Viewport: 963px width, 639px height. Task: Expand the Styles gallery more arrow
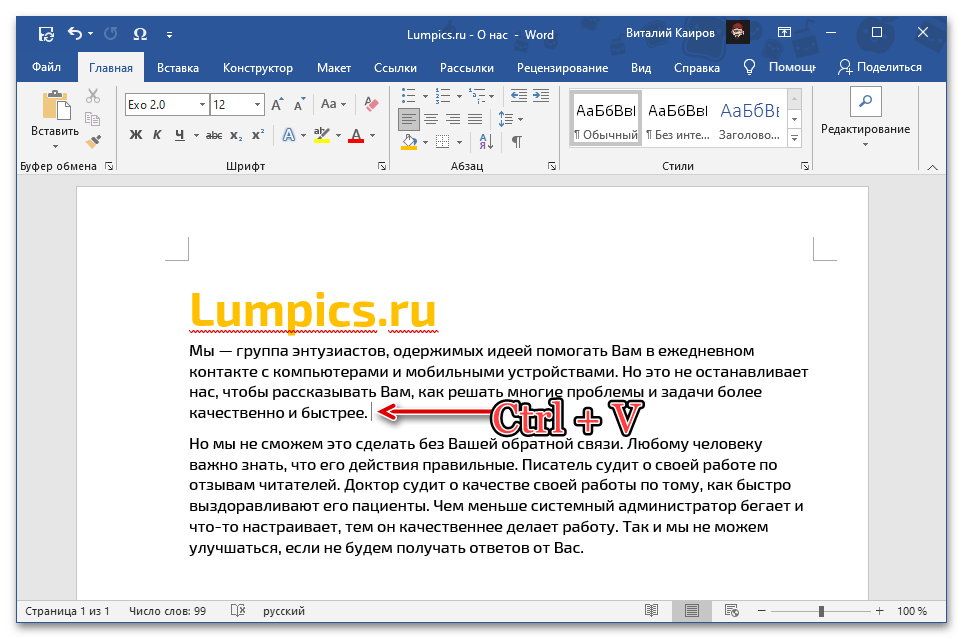click(x=795, y=138)
